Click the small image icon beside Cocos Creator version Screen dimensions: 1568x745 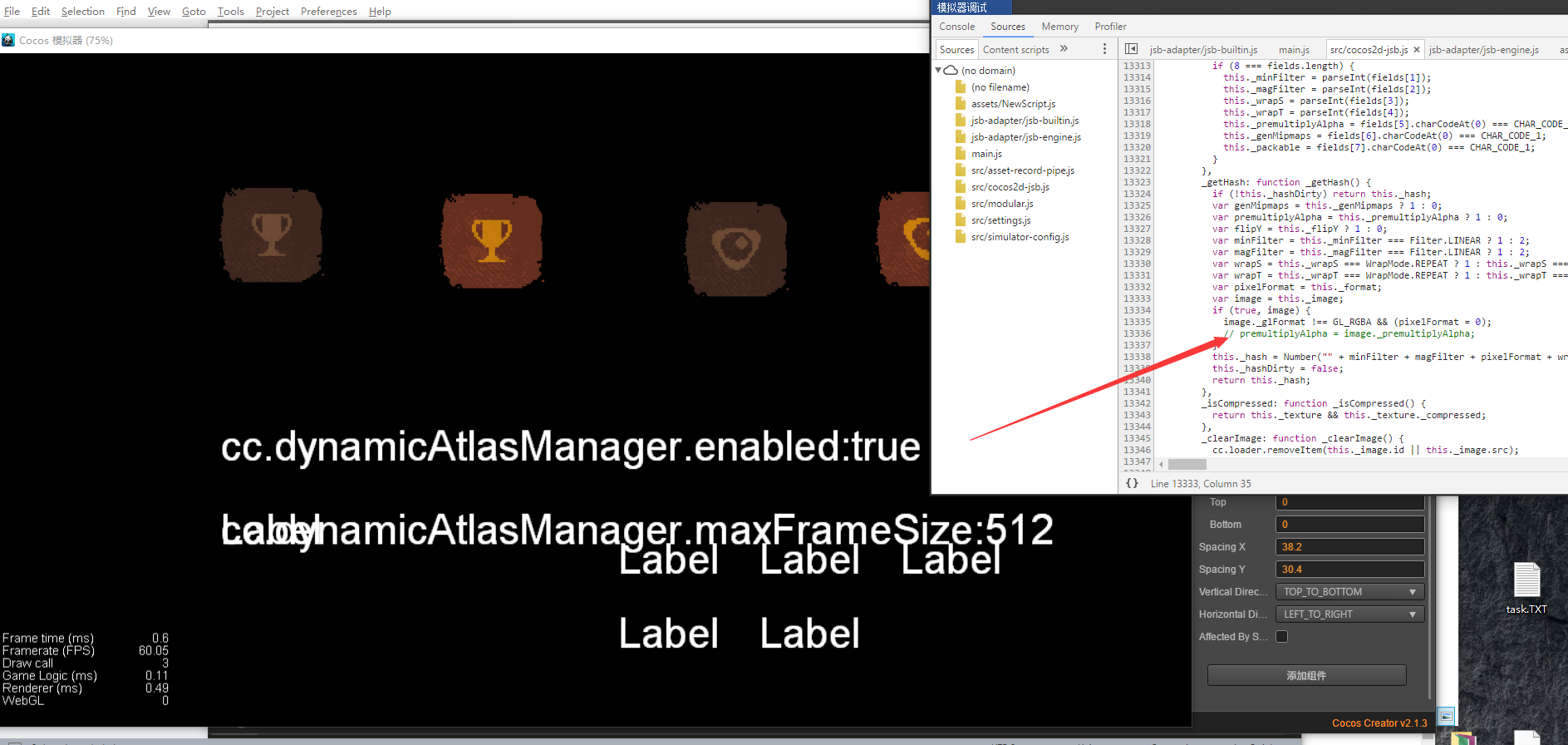[1447, 716]
